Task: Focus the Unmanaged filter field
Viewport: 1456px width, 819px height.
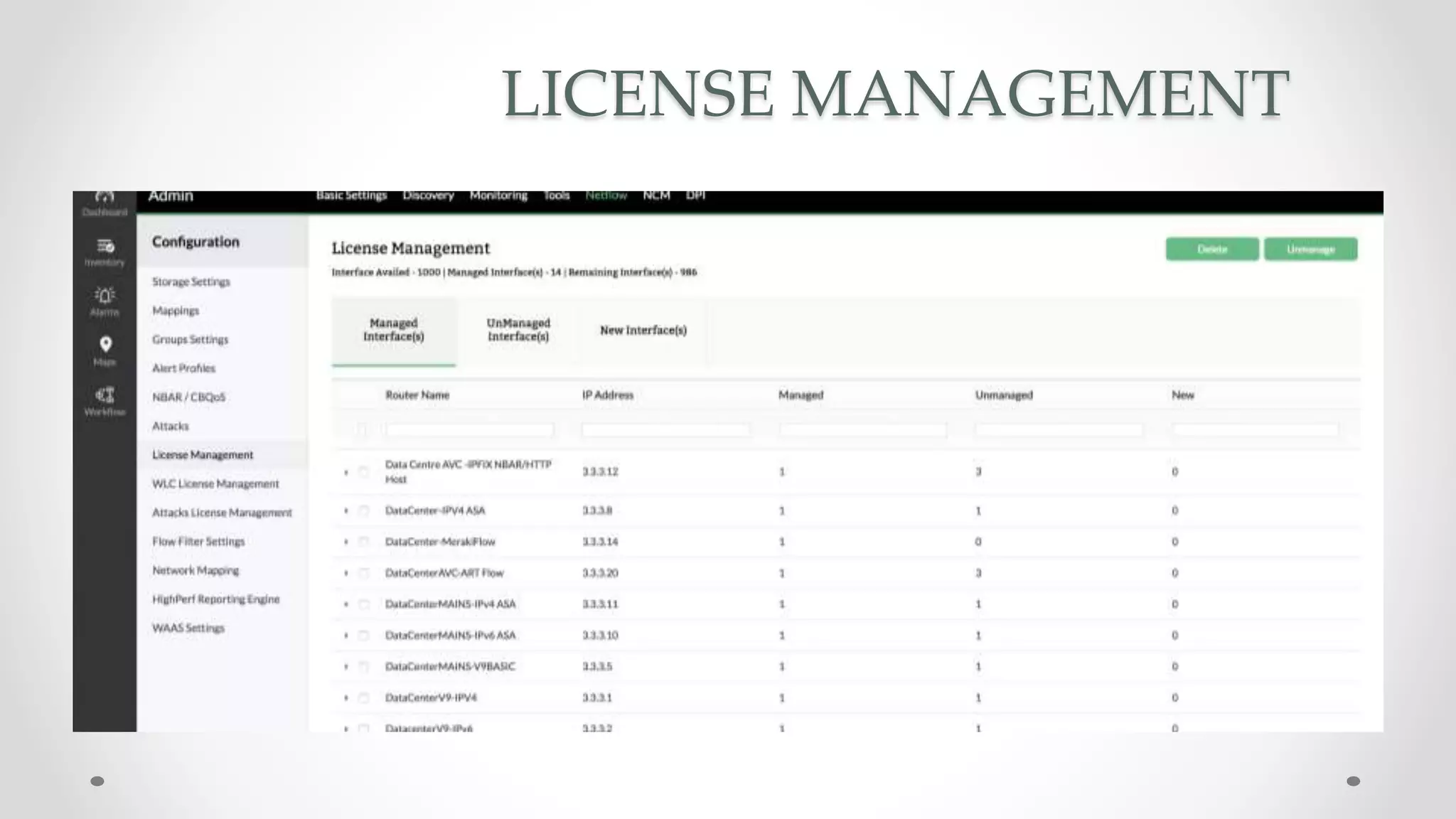Action: pos(1059,429)
